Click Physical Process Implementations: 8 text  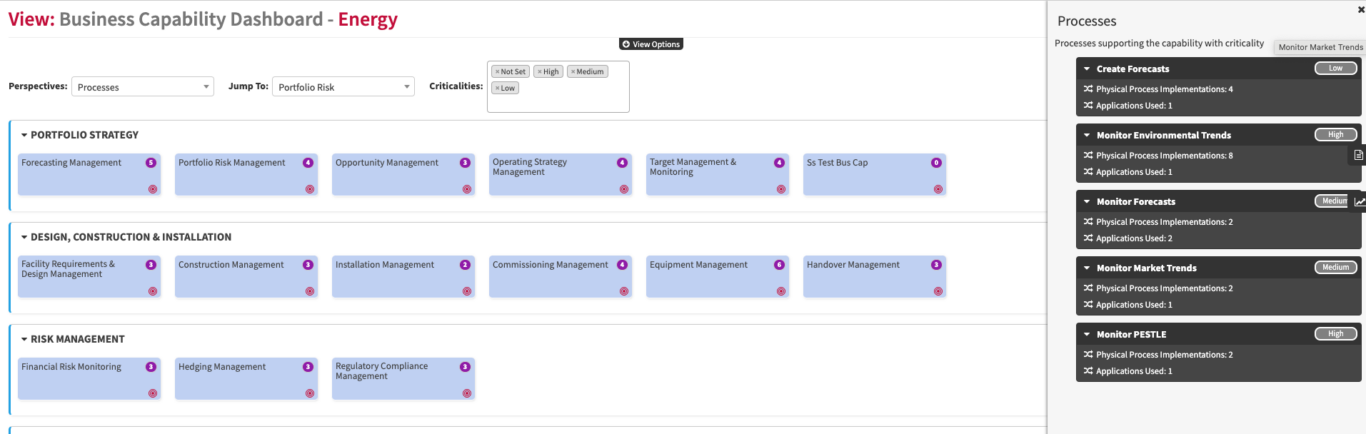1164,156
